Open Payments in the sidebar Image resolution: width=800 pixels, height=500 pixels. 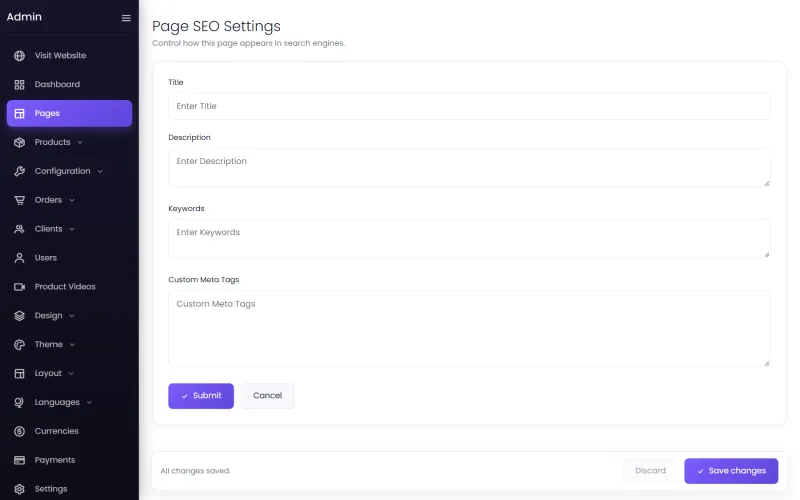tap(69, 460)
